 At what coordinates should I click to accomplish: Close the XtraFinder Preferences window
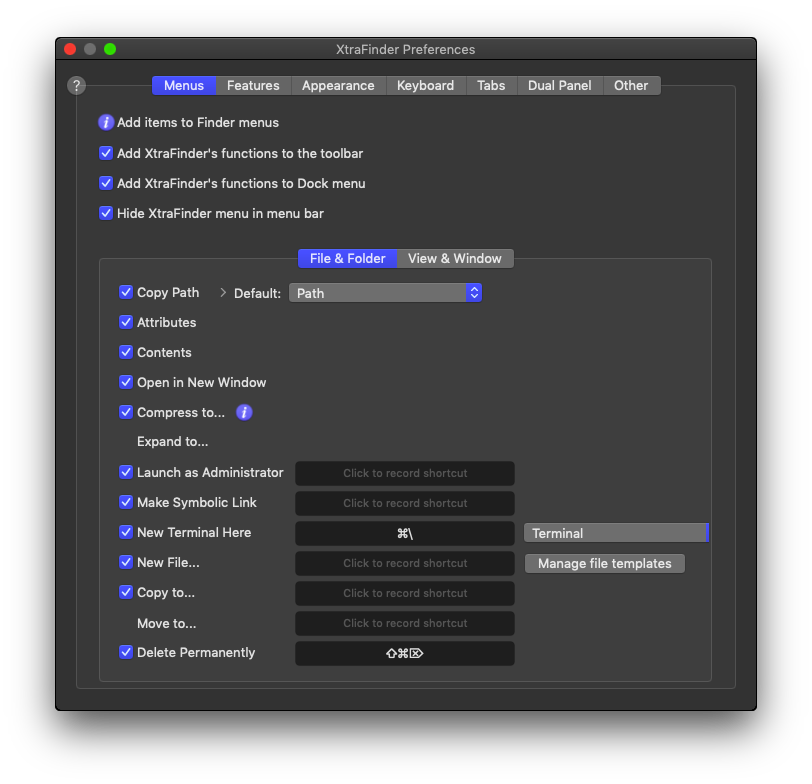point(70,49)
